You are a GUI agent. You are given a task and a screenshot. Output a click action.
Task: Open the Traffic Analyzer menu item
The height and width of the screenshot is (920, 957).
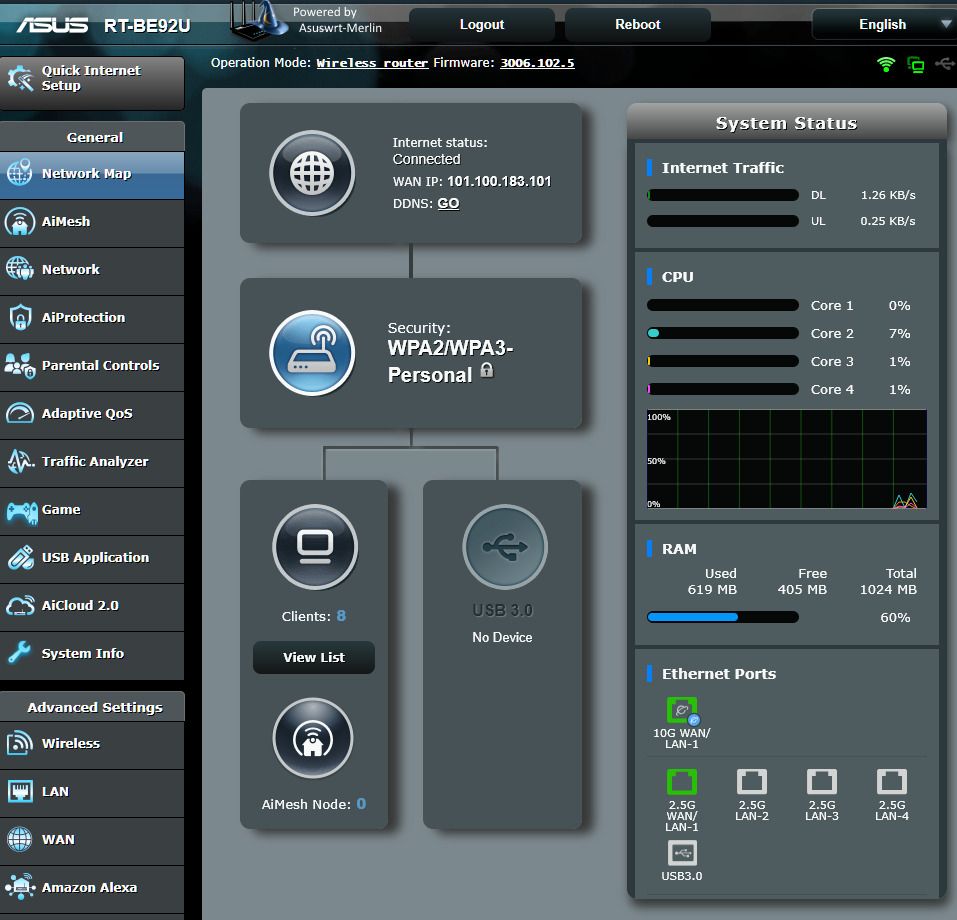(92, 462)
